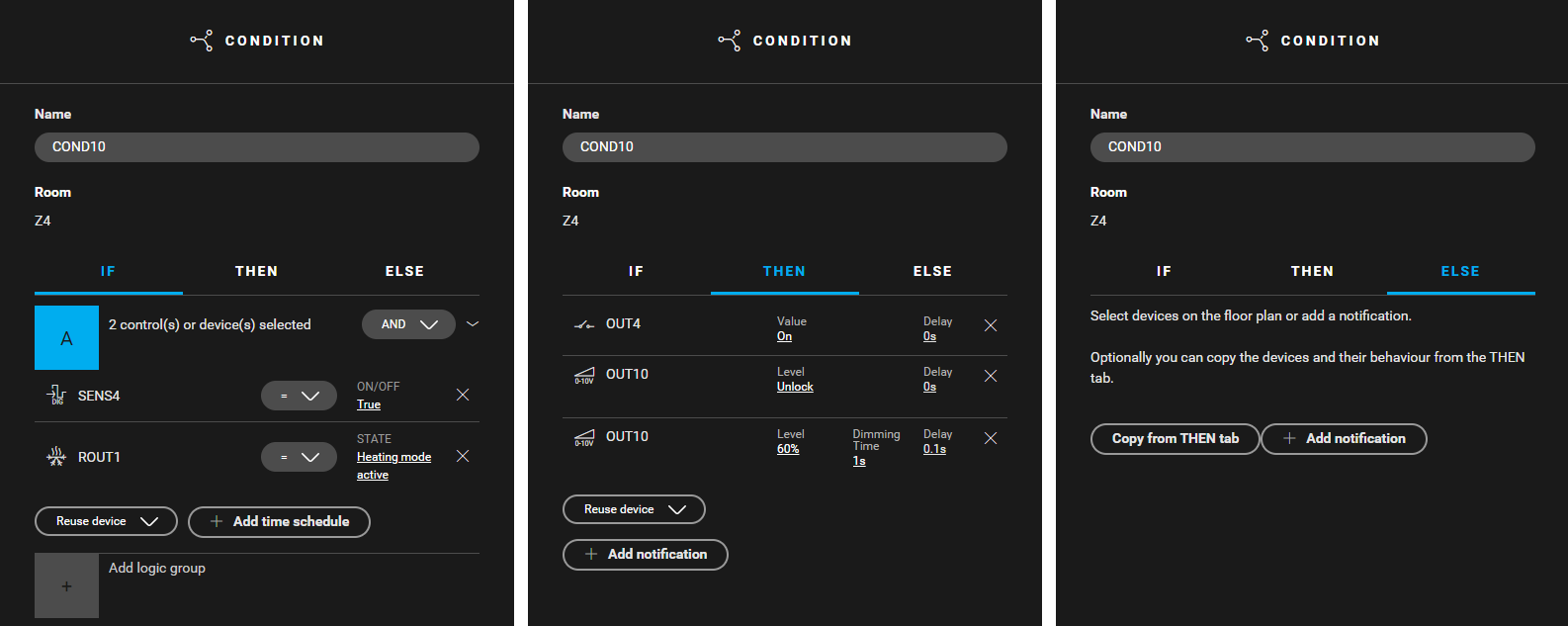
Task: Click room value Z4 in left panel
Action: (43, 221)
